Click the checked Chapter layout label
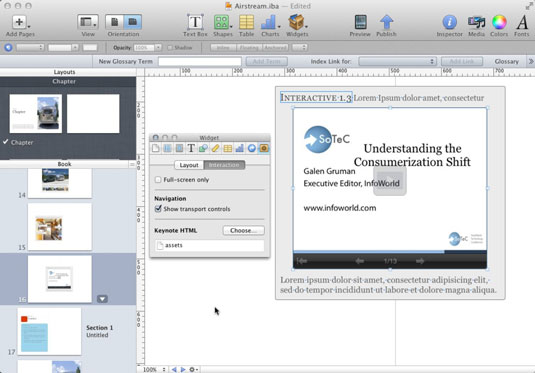 [x=22, y=143]
